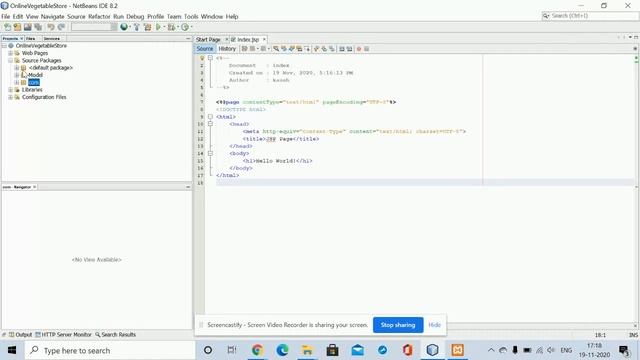The height and width of the screenshot is (360, 640).
Task: Switch to the Files panel tab
Action: tap(31, 38)
